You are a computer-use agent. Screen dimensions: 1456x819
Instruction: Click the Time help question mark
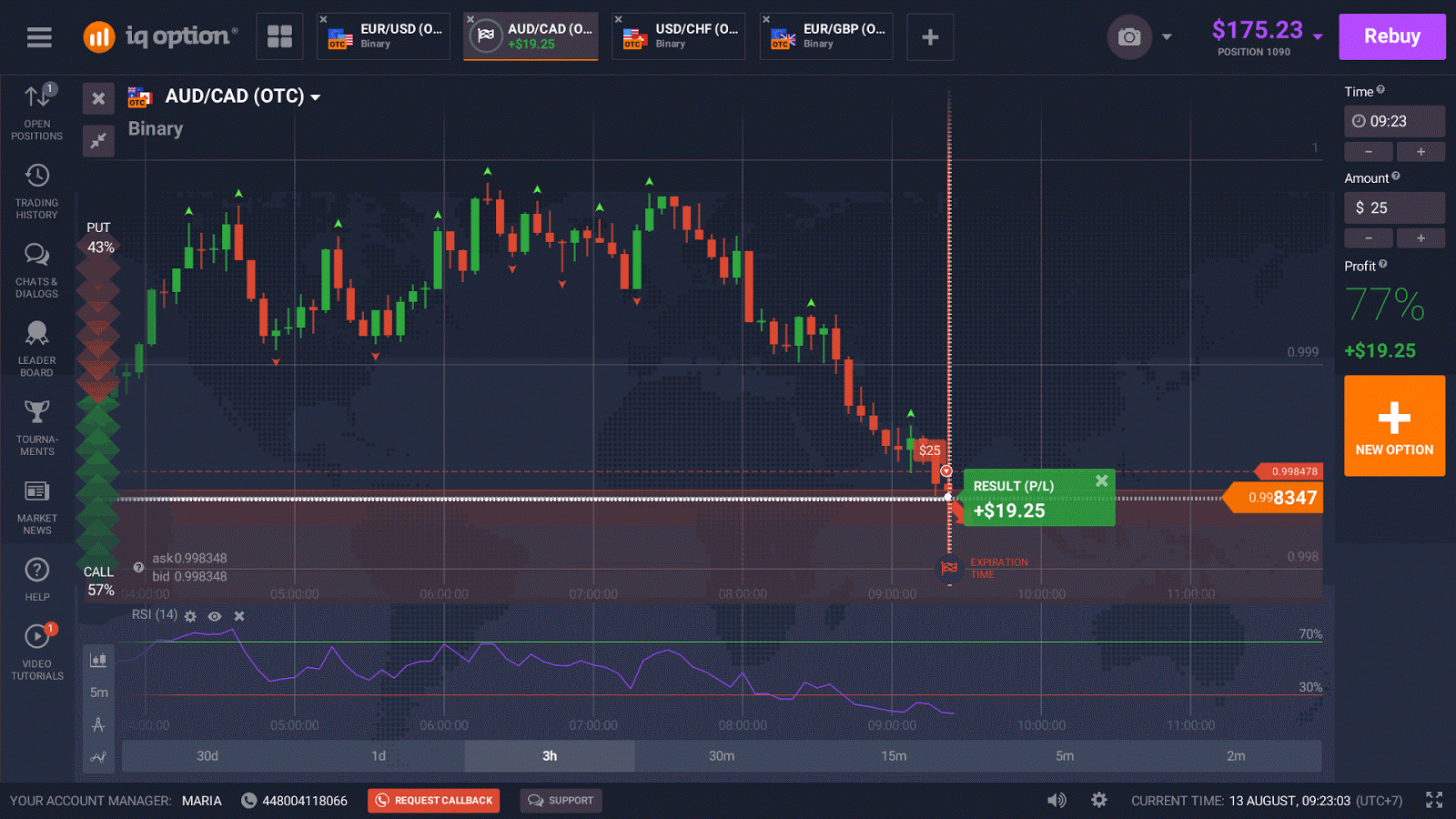pos(1380,89)
